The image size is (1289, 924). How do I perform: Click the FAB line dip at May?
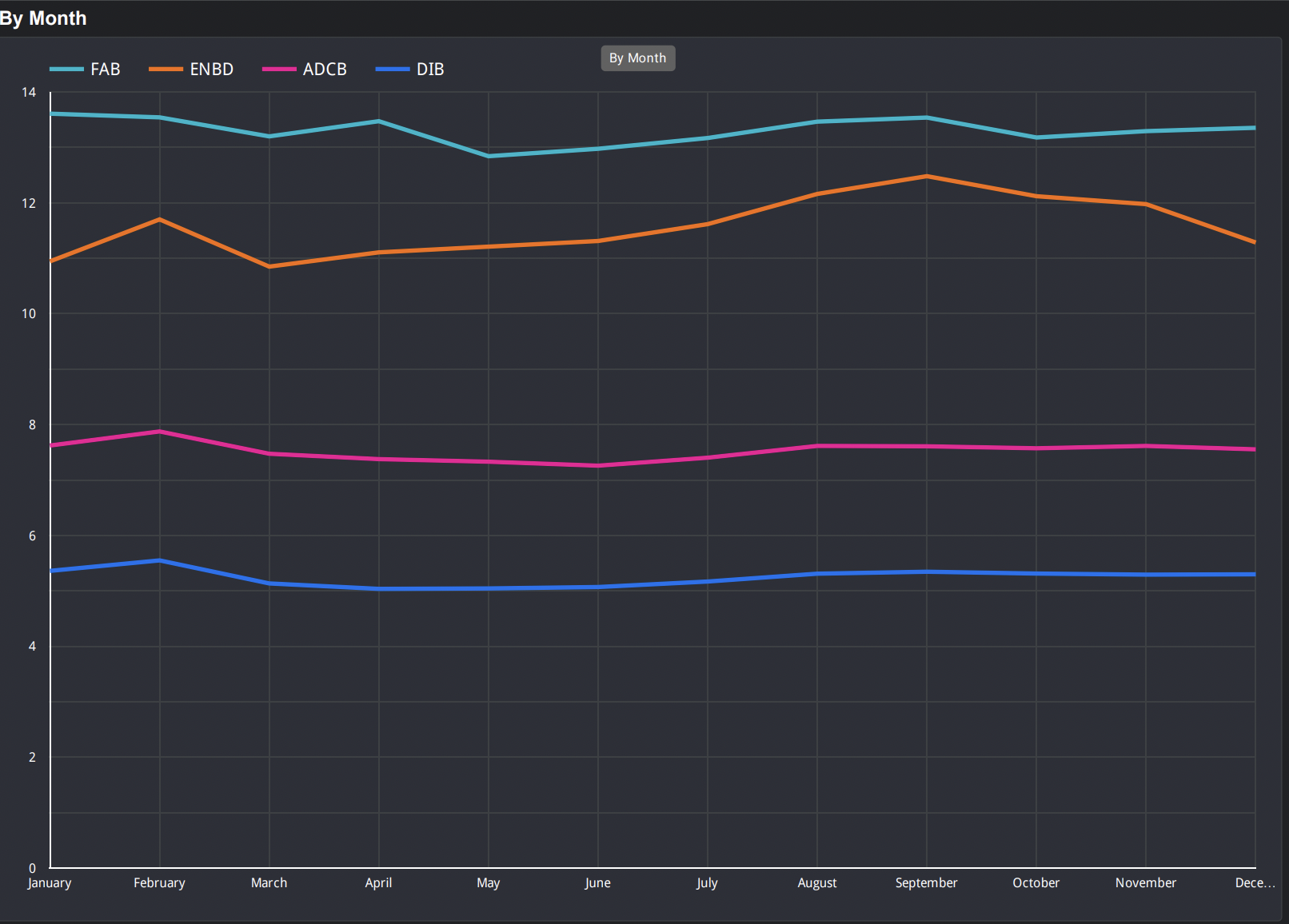[x=489, y=156]
